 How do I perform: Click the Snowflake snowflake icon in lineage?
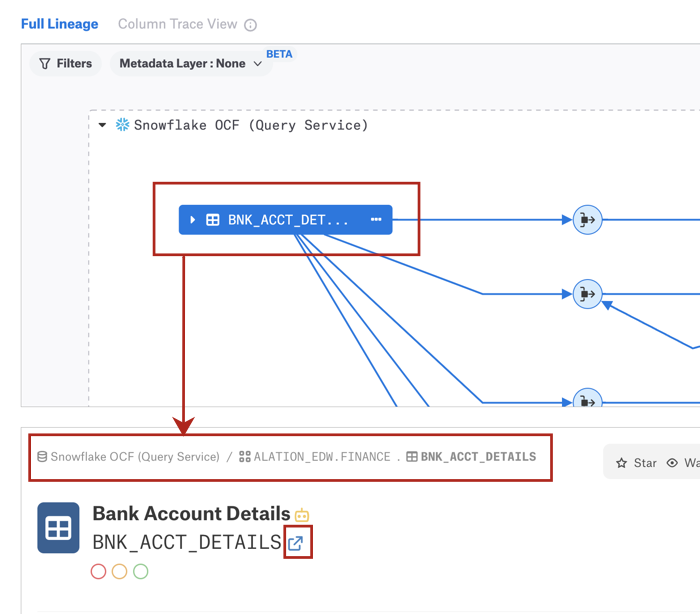pyautogui.click(x=122, y=125)
